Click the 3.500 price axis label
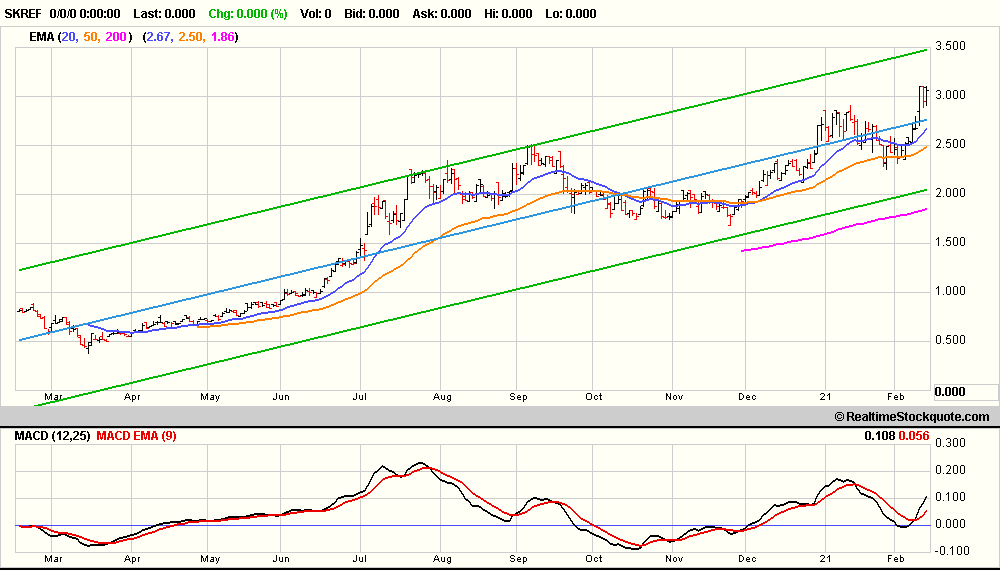Image resolution: width=1000 pixels, height=570 pixels. click(x=950, y=46)
